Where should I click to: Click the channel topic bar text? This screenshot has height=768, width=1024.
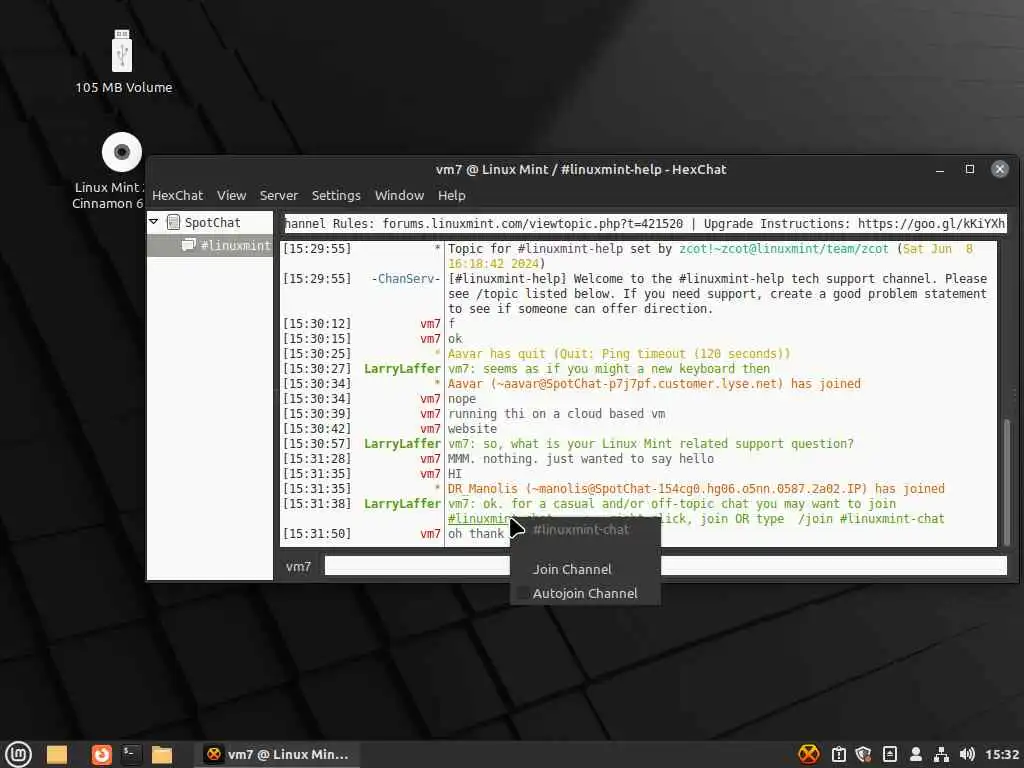point(645,223)
